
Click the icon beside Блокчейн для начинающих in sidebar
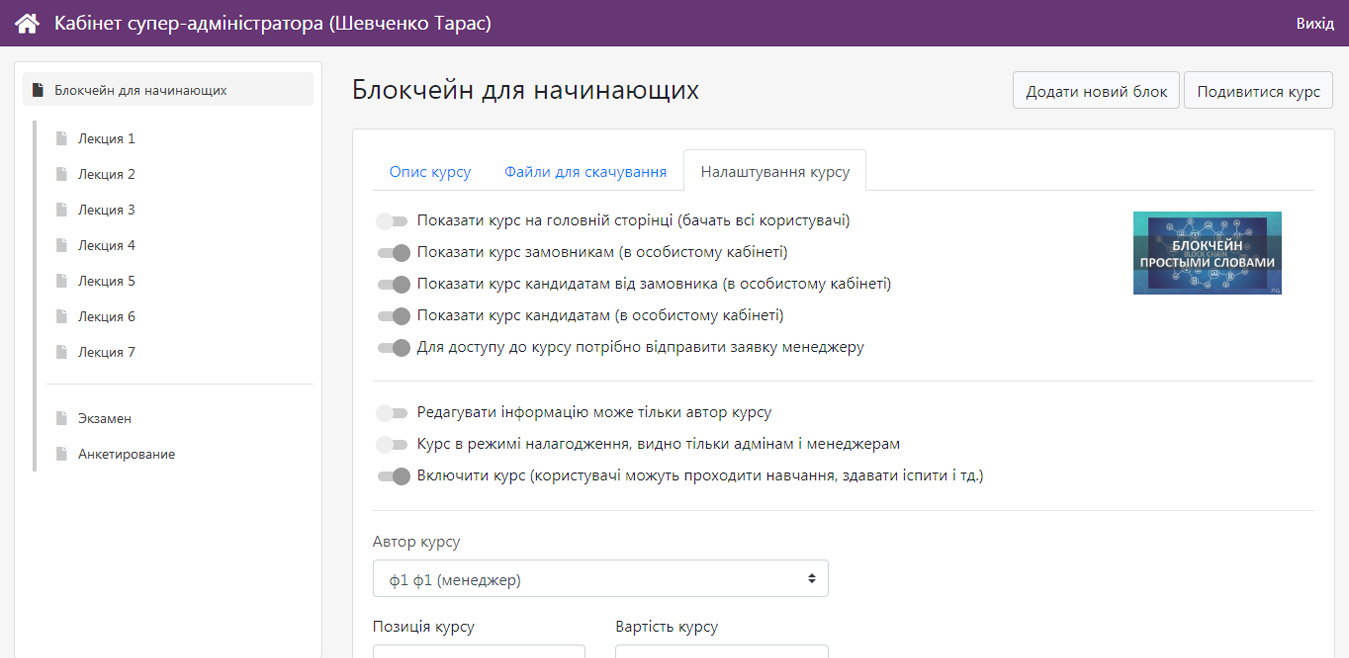coord(38,90)
